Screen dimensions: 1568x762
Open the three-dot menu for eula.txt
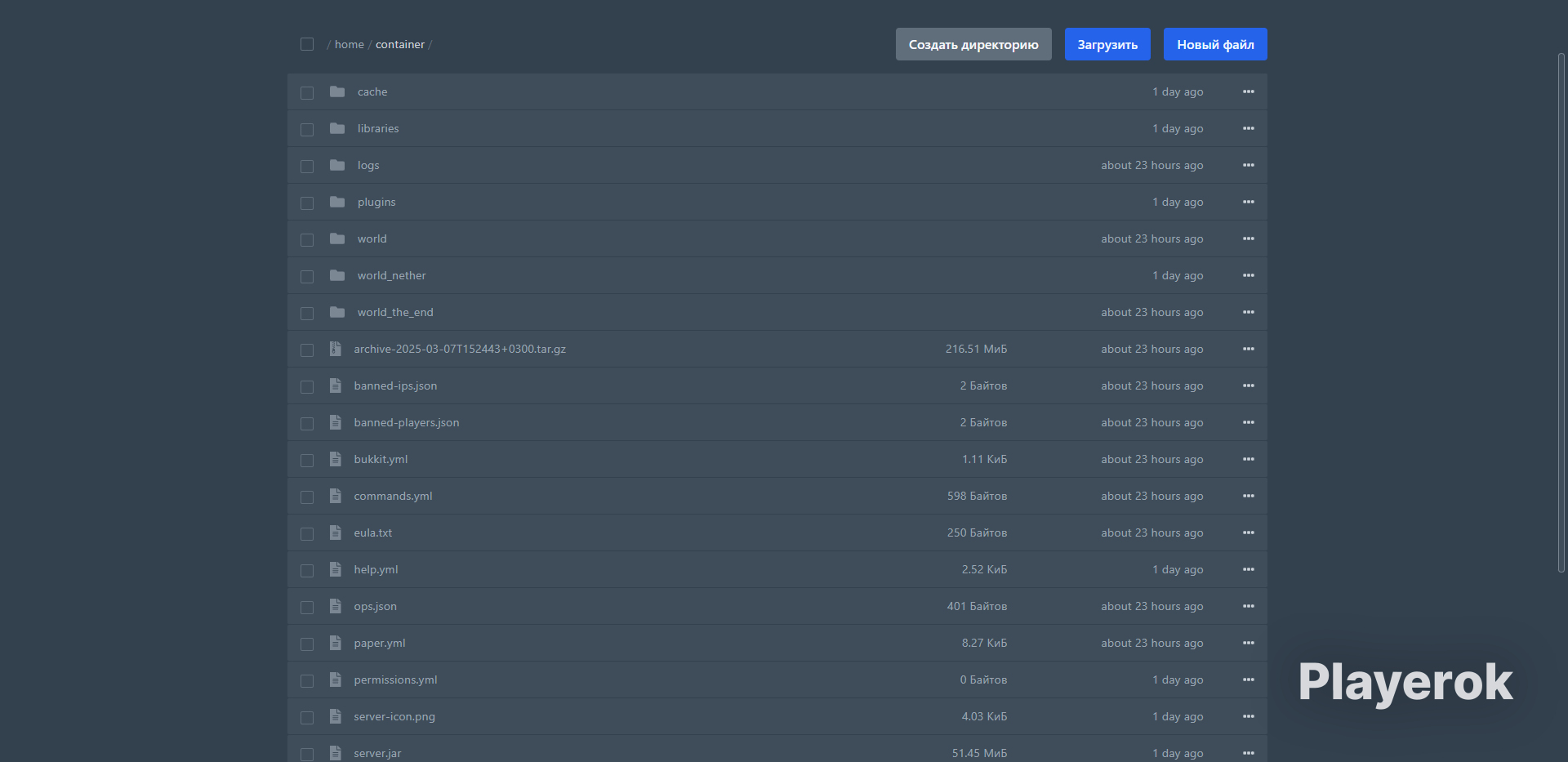[x=1249, y=533]
